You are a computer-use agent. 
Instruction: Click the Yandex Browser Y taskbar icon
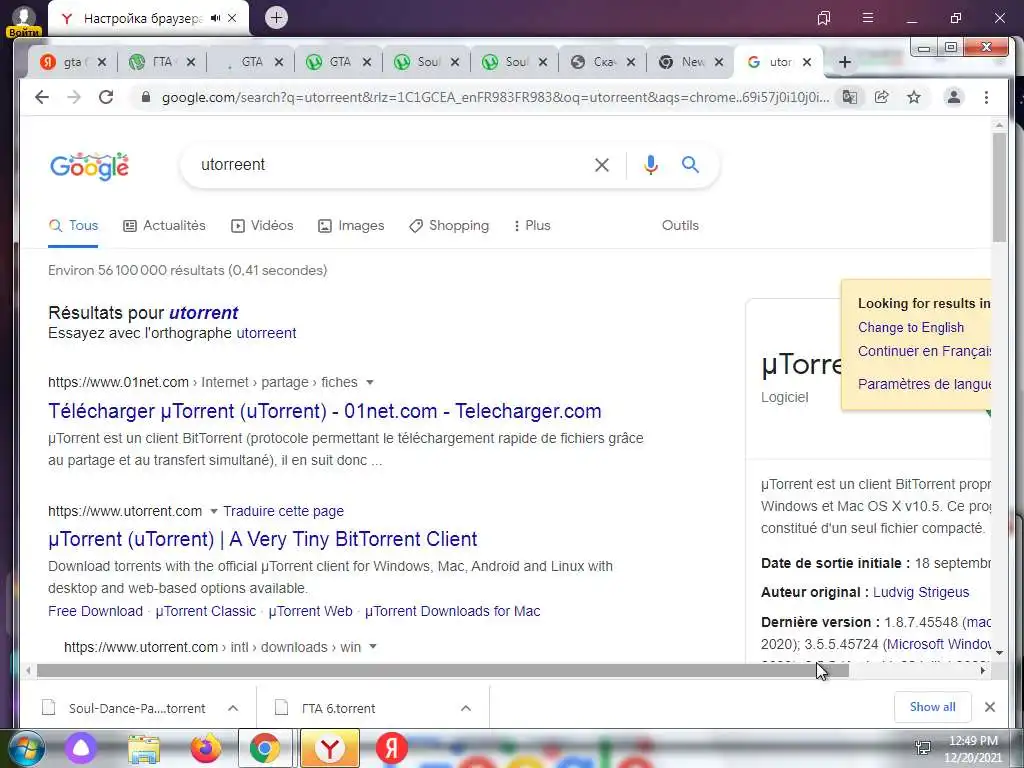coord(330,748)
